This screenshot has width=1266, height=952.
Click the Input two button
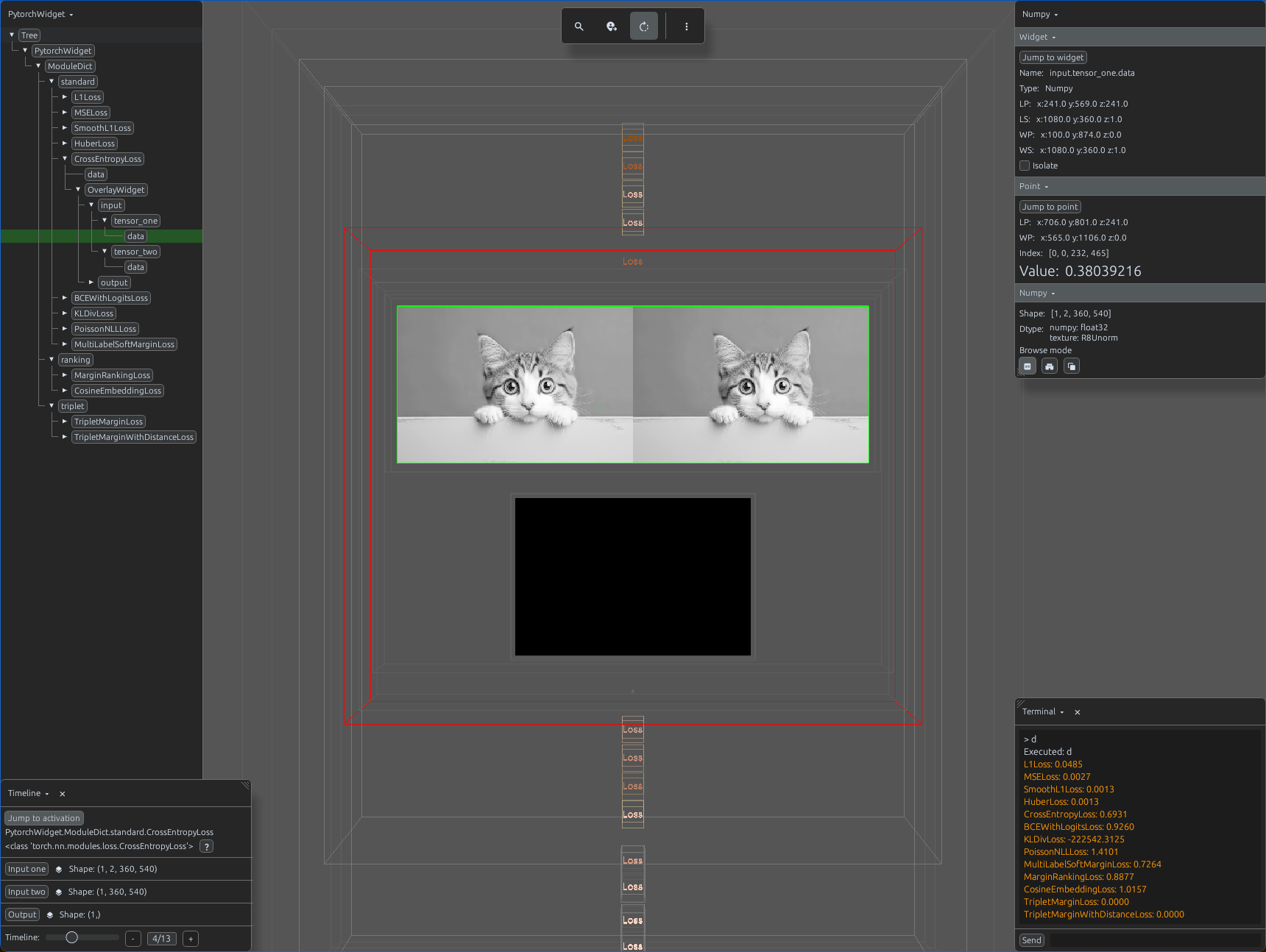[26, 892]
